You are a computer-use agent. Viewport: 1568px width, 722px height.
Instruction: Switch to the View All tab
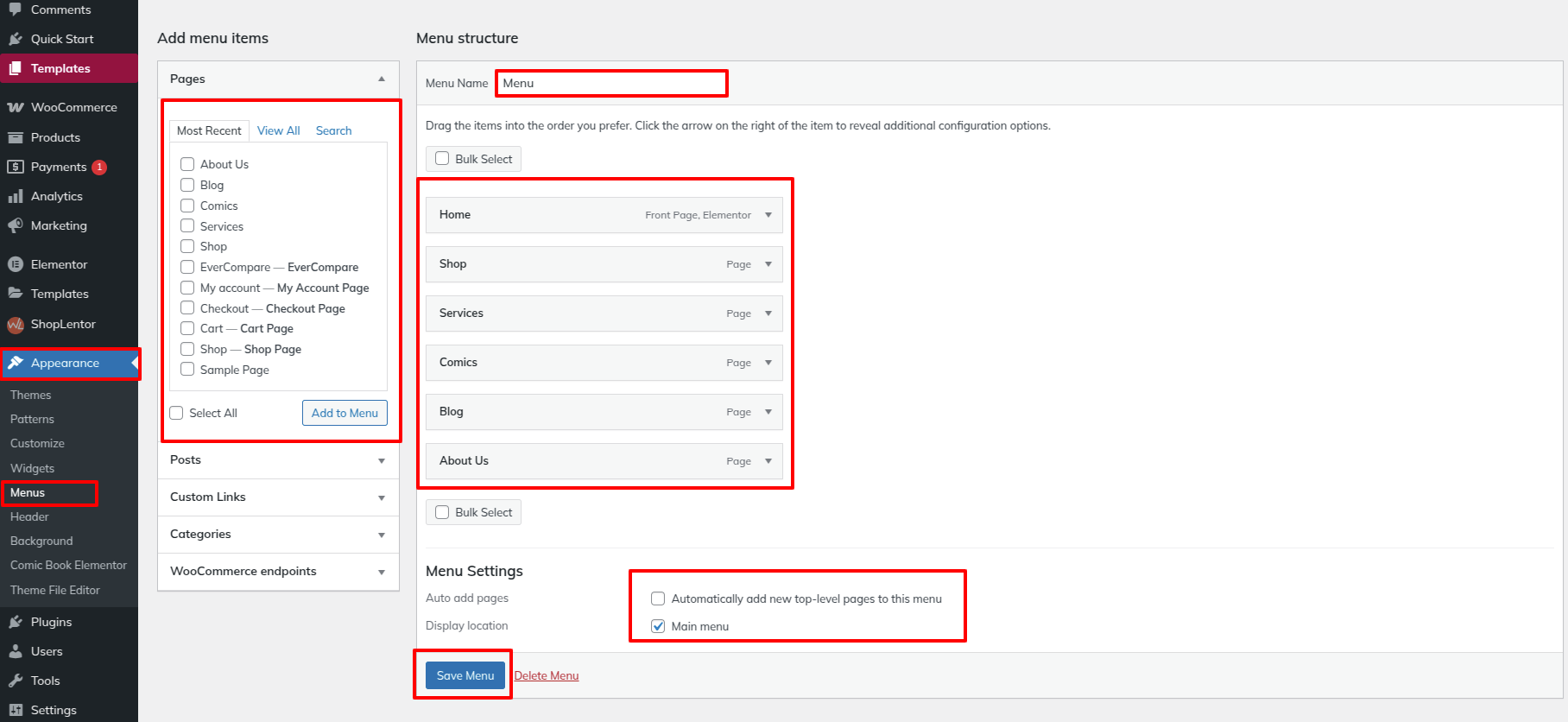pos(278,130)
